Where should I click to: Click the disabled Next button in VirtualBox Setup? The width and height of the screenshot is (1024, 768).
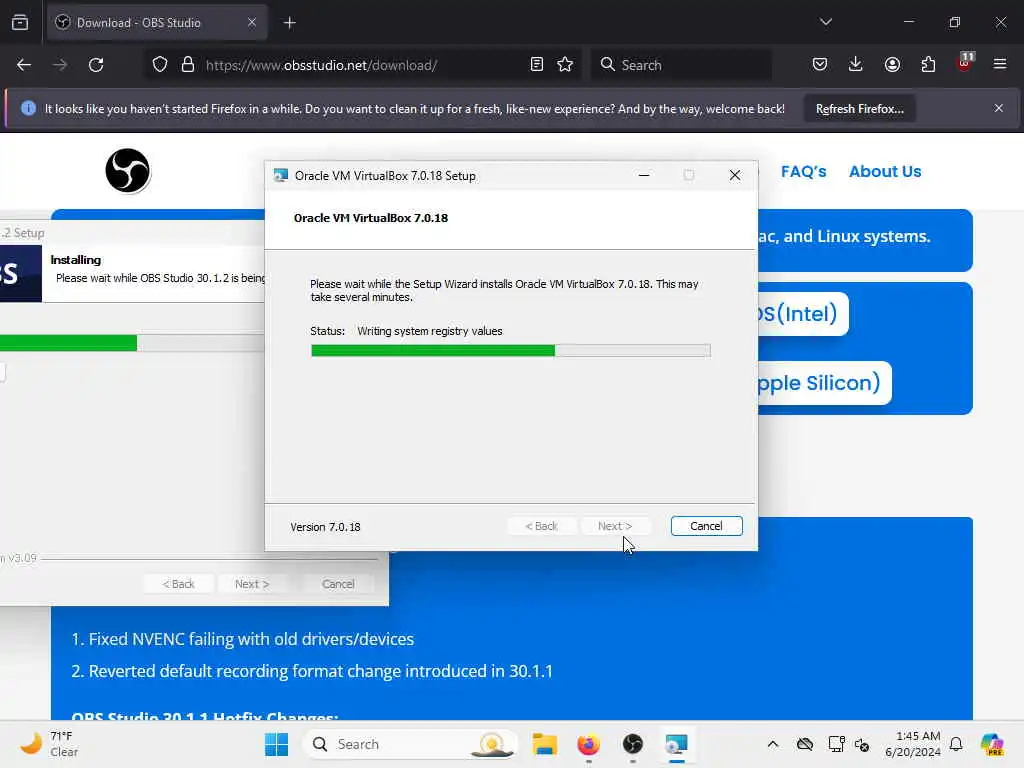(615, 526)
